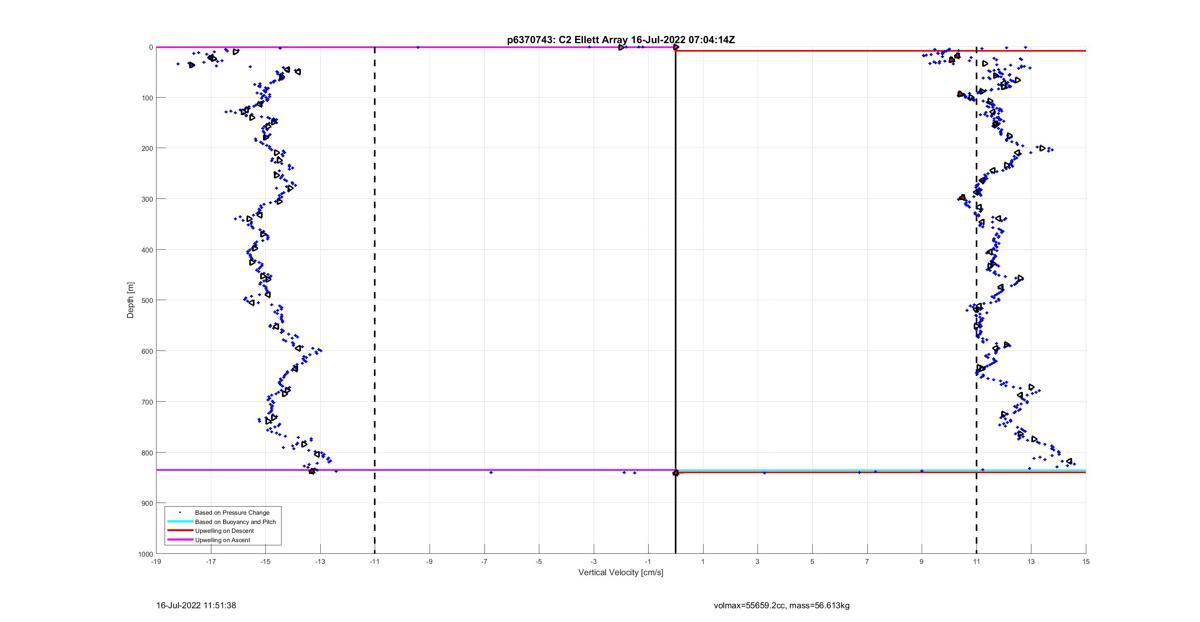The height and width of the screenshot is (622, 1200).
Task: Click the velocity tick label -13
Action: [x=320, y=562]
